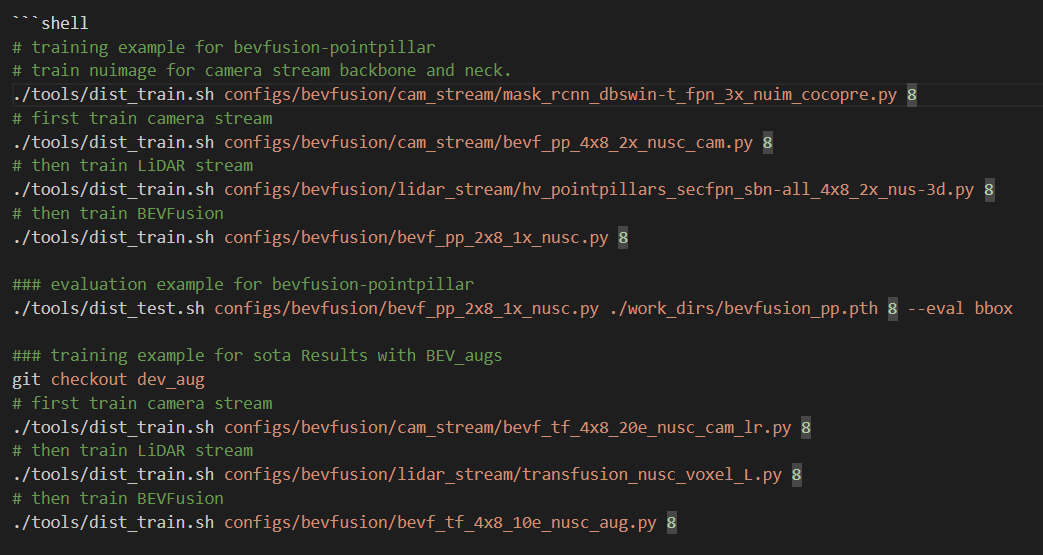The height and width of the screenshot is (555, 1043).
Task: Click the ```shell code fence line
Action: 51,23
